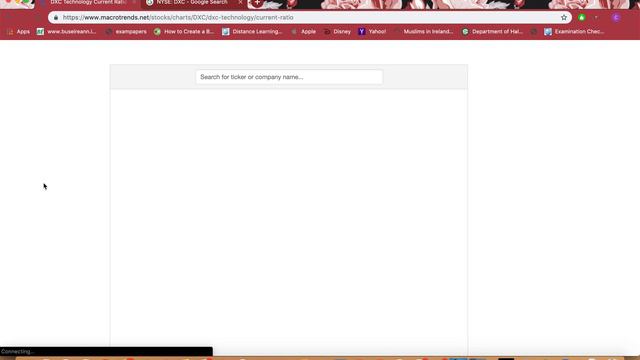Click the unlabeled bookmark icon before Examination
This screenshot has width=640, height=360.
[533, 31]
